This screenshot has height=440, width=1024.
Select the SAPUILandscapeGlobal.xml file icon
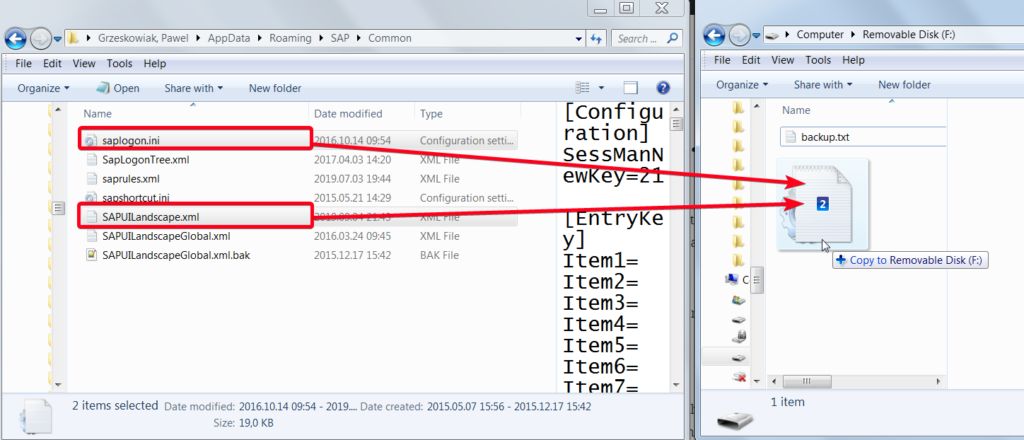tap(91, 236)
